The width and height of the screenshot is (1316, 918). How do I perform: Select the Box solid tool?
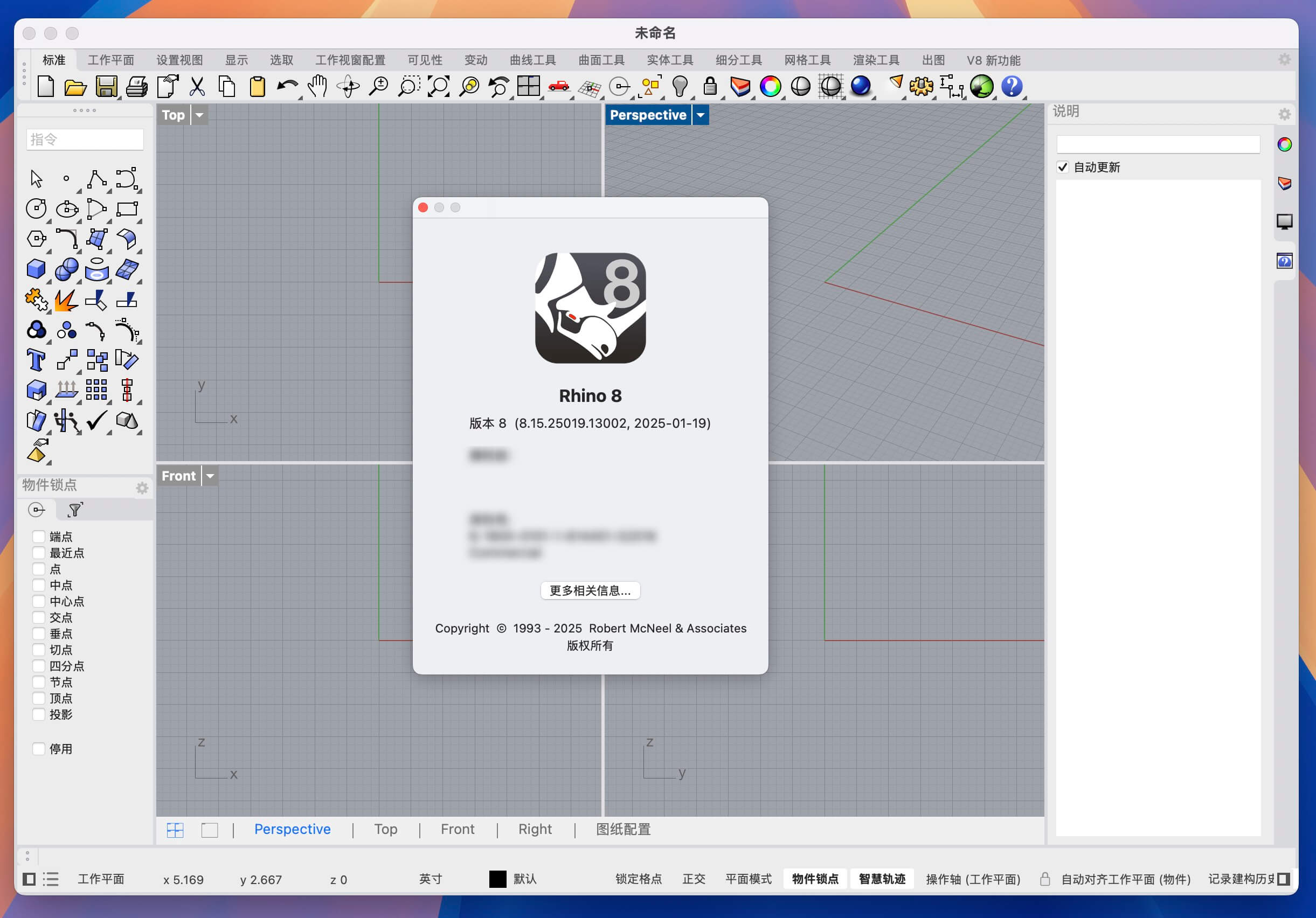pos(36,269)
